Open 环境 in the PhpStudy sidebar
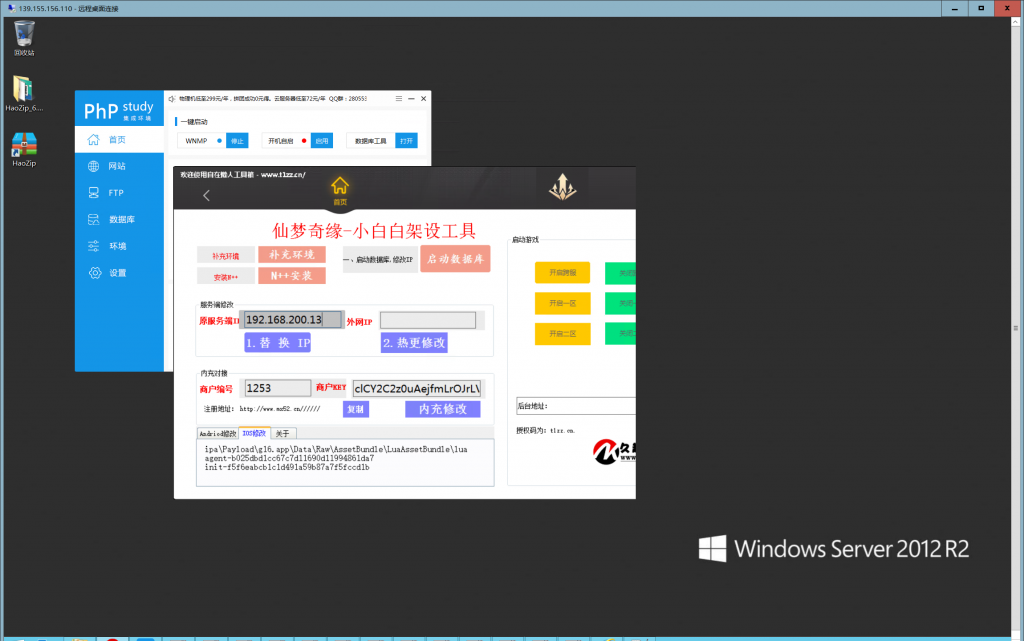The image size is (1024, 641). 119,246
